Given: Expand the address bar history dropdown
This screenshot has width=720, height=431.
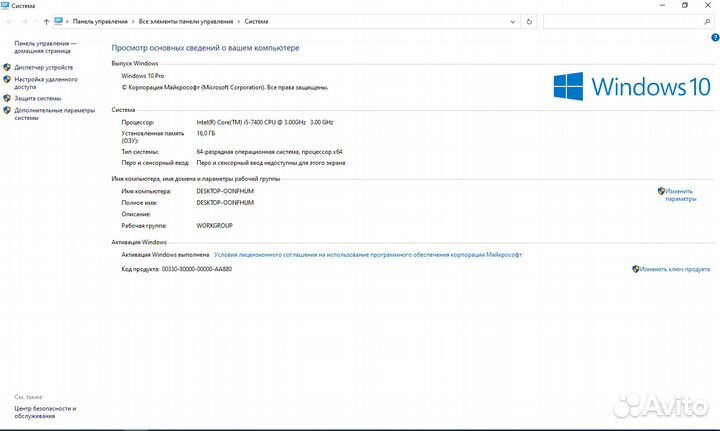Looking at the screenshot, I should coord(512,22).
